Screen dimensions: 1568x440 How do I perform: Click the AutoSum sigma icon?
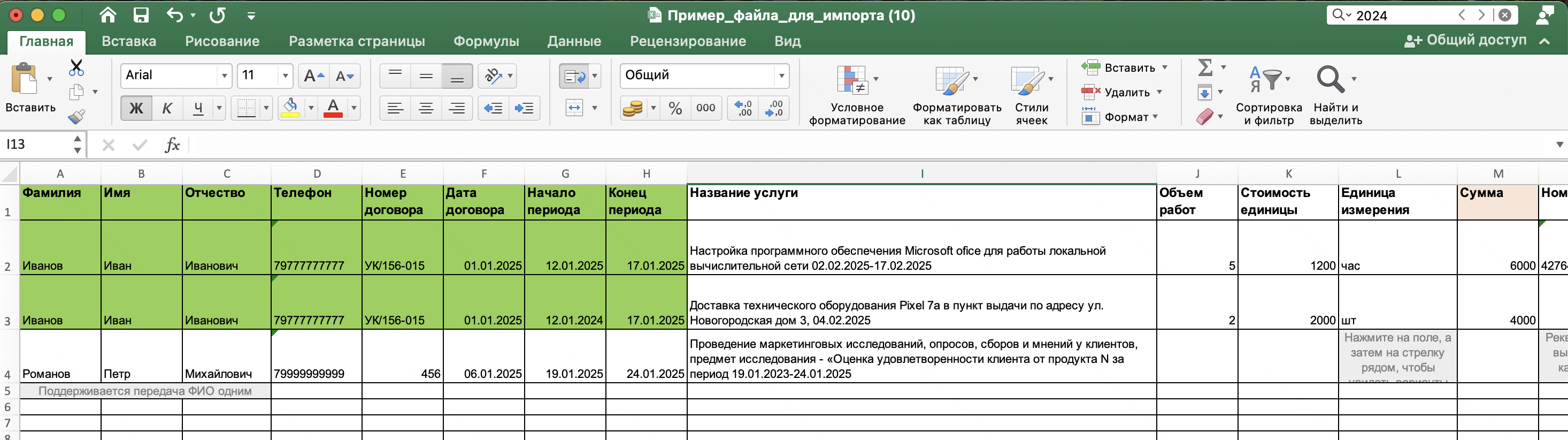[1204, 67]
